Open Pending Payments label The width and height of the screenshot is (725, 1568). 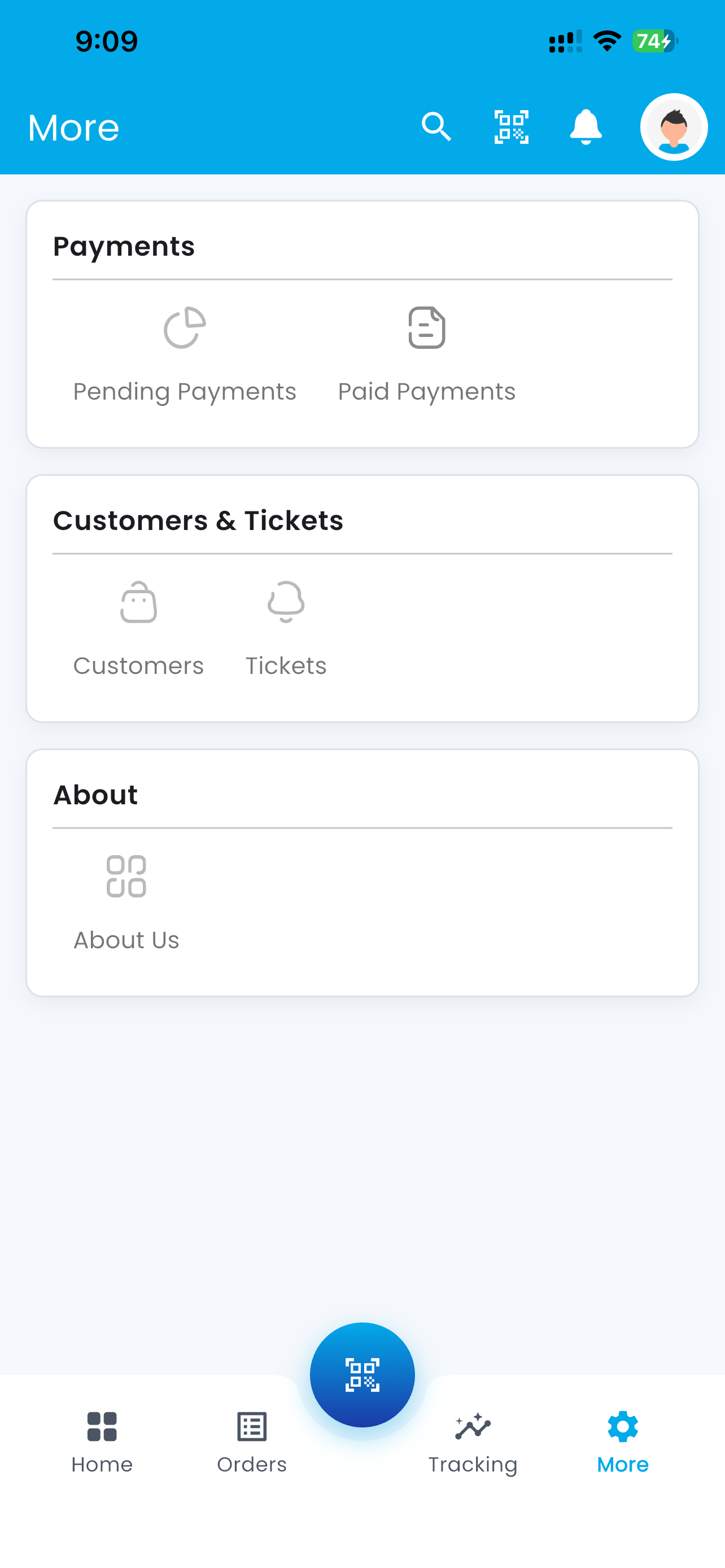pos(185,391)
